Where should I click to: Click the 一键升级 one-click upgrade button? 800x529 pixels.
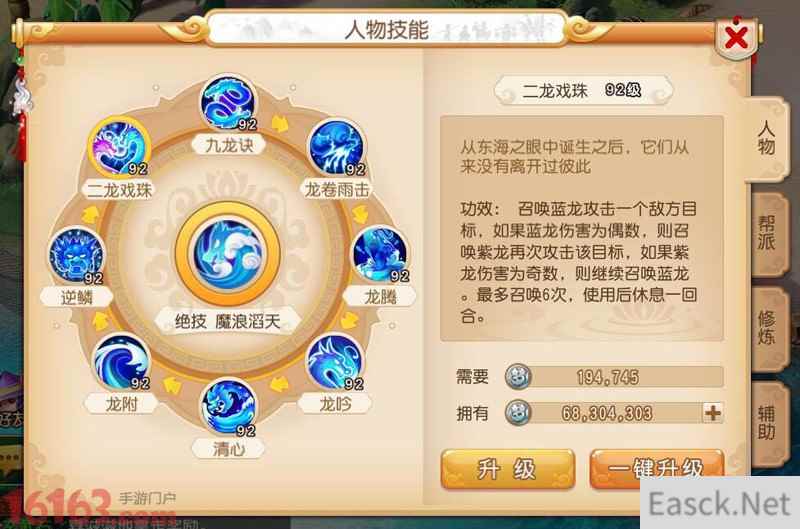(x=657, y=468)
